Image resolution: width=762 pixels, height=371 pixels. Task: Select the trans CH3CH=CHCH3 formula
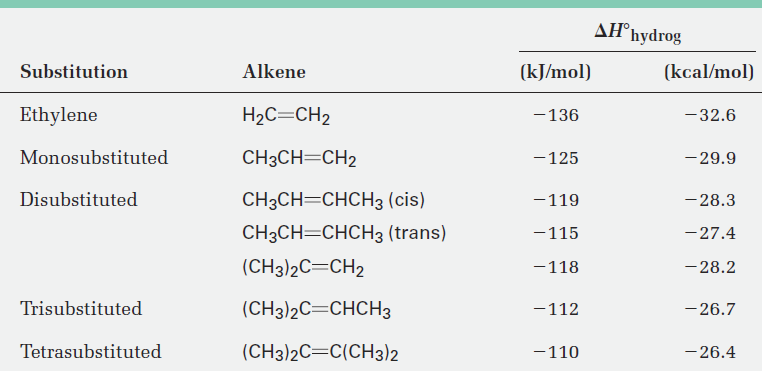(344, 233)
